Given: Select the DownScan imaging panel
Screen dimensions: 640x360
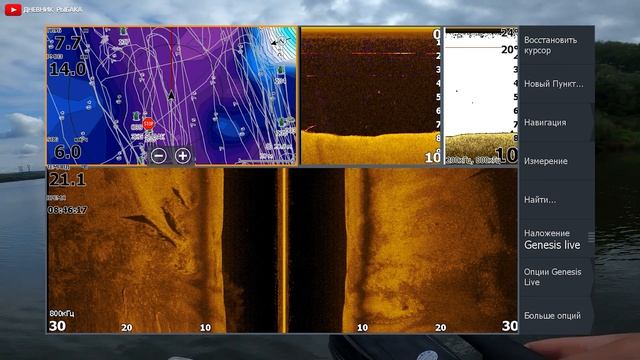Looking at the screenshot, I should point(371,96).
